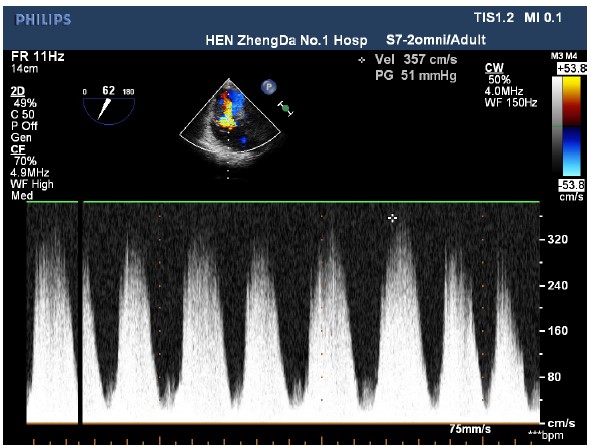591x446 pixels.
Task: Click the PG 51 mmHg readout
Action: click(x=416, y=75)
